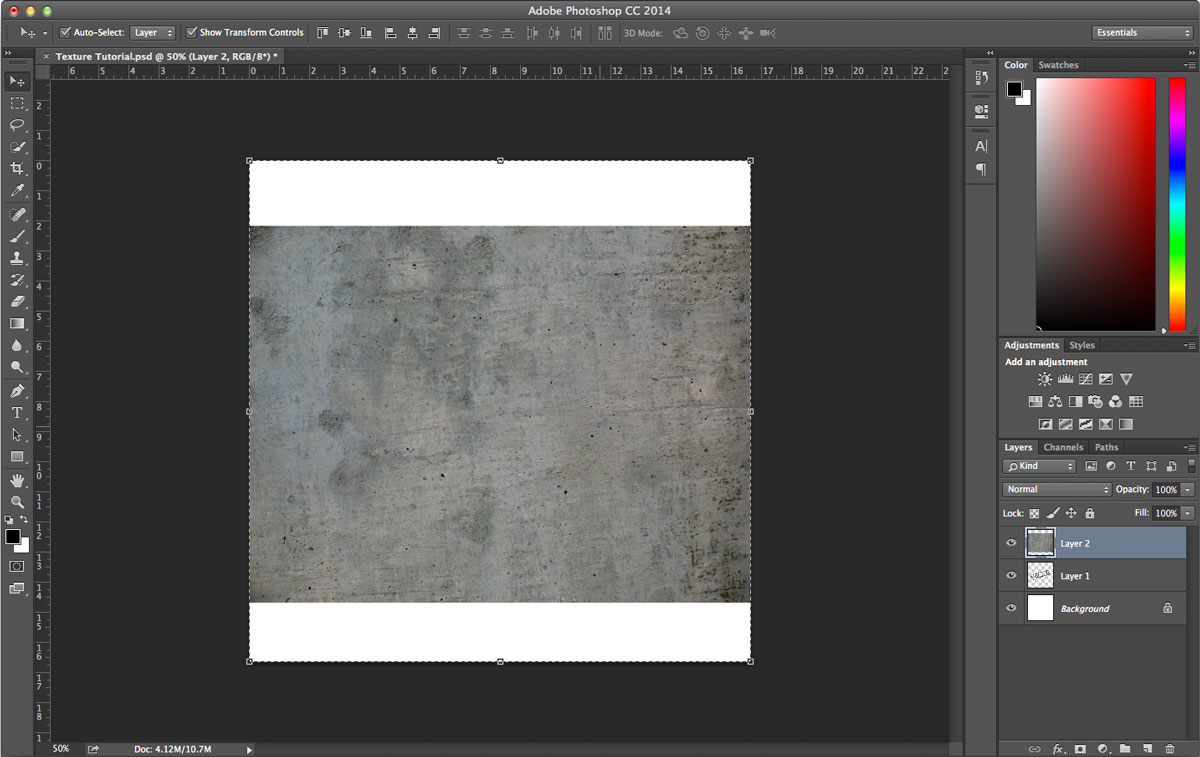
Task: Open the blend mode dropdown set to Normal
Action: tap(1056, 489)
